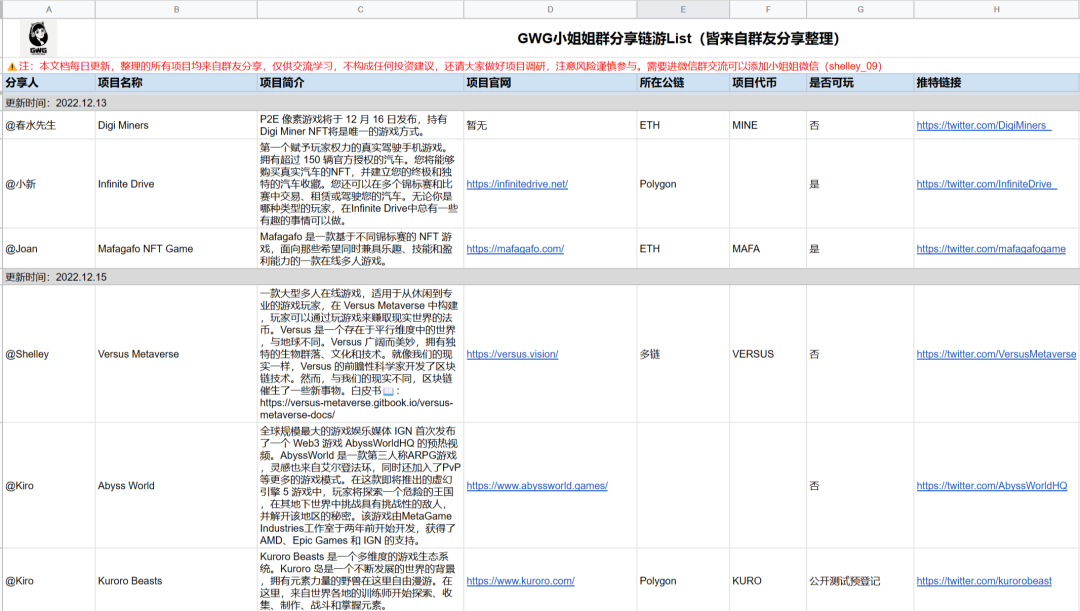This screenshot has width=1080, height=611.
Task: Open the mafagafo.com website link
Action: click(x=515, y=249)
